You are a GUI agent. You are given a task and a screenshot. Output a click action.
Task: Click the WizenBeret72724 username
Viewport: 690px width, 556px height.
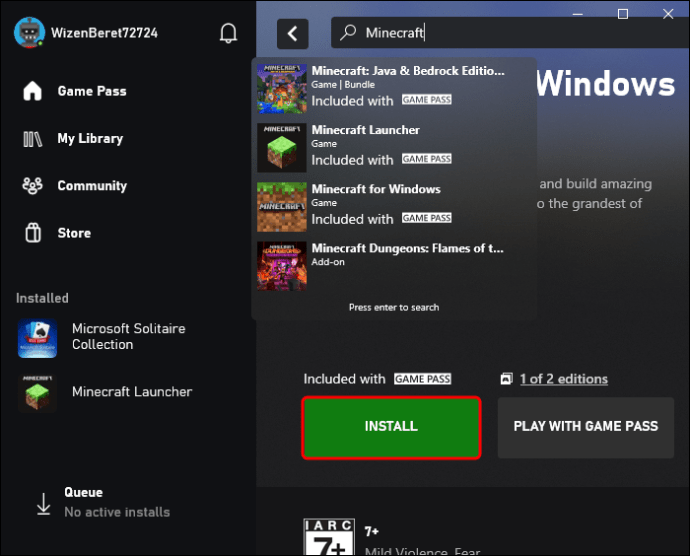[x=104, y=33]
